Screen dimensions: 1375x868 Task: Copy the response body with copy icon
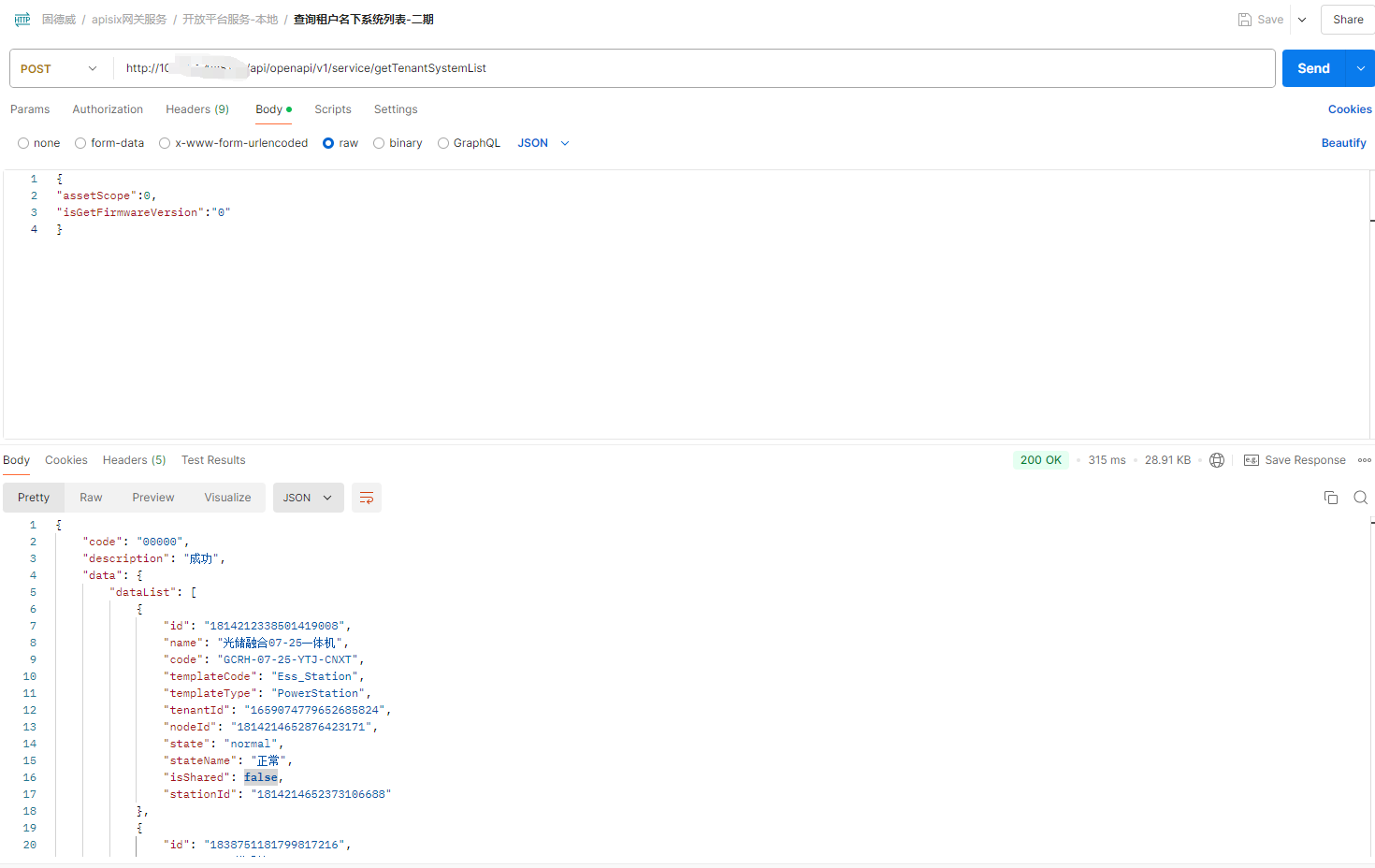coord(1331,498)
